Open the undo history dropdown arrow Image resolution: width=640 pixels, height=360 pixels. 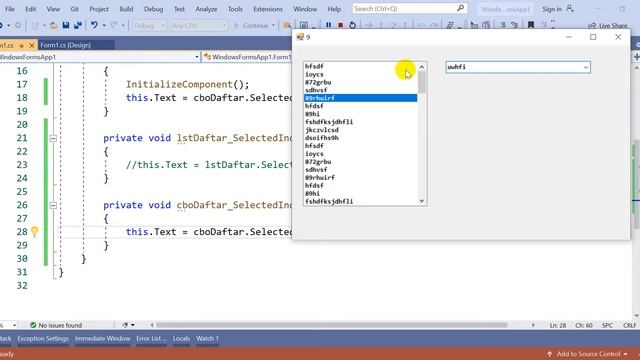click(x=104, y=25)
